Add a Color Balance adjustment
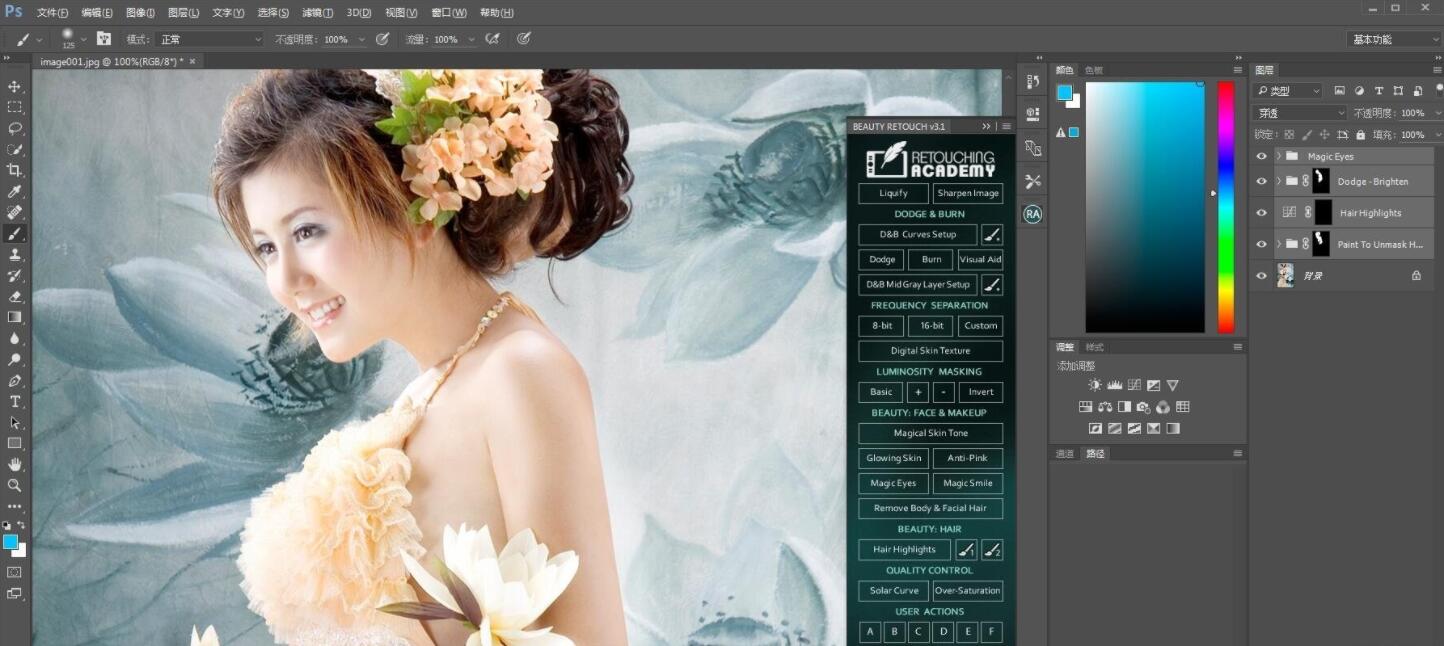 (1105, 407)
